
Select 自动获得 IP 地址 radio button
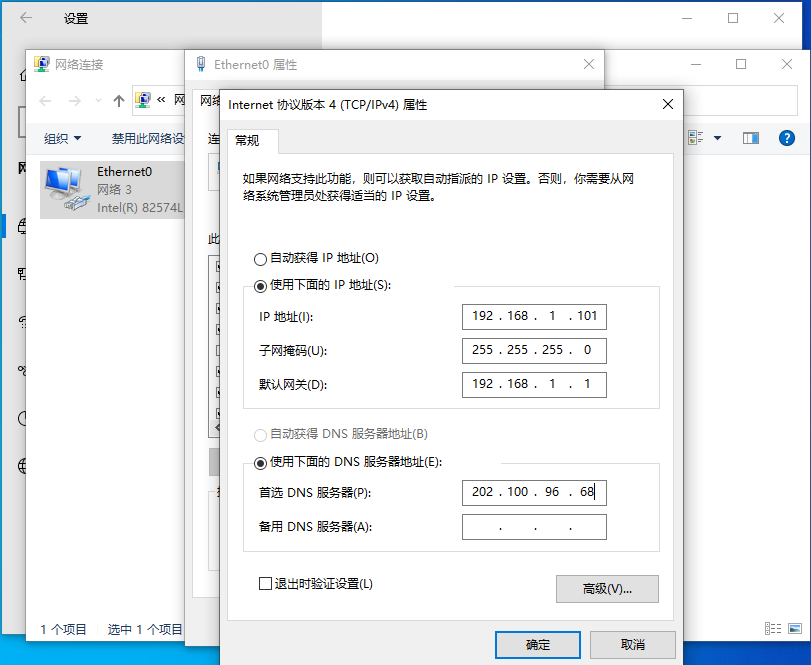[259, 257]
